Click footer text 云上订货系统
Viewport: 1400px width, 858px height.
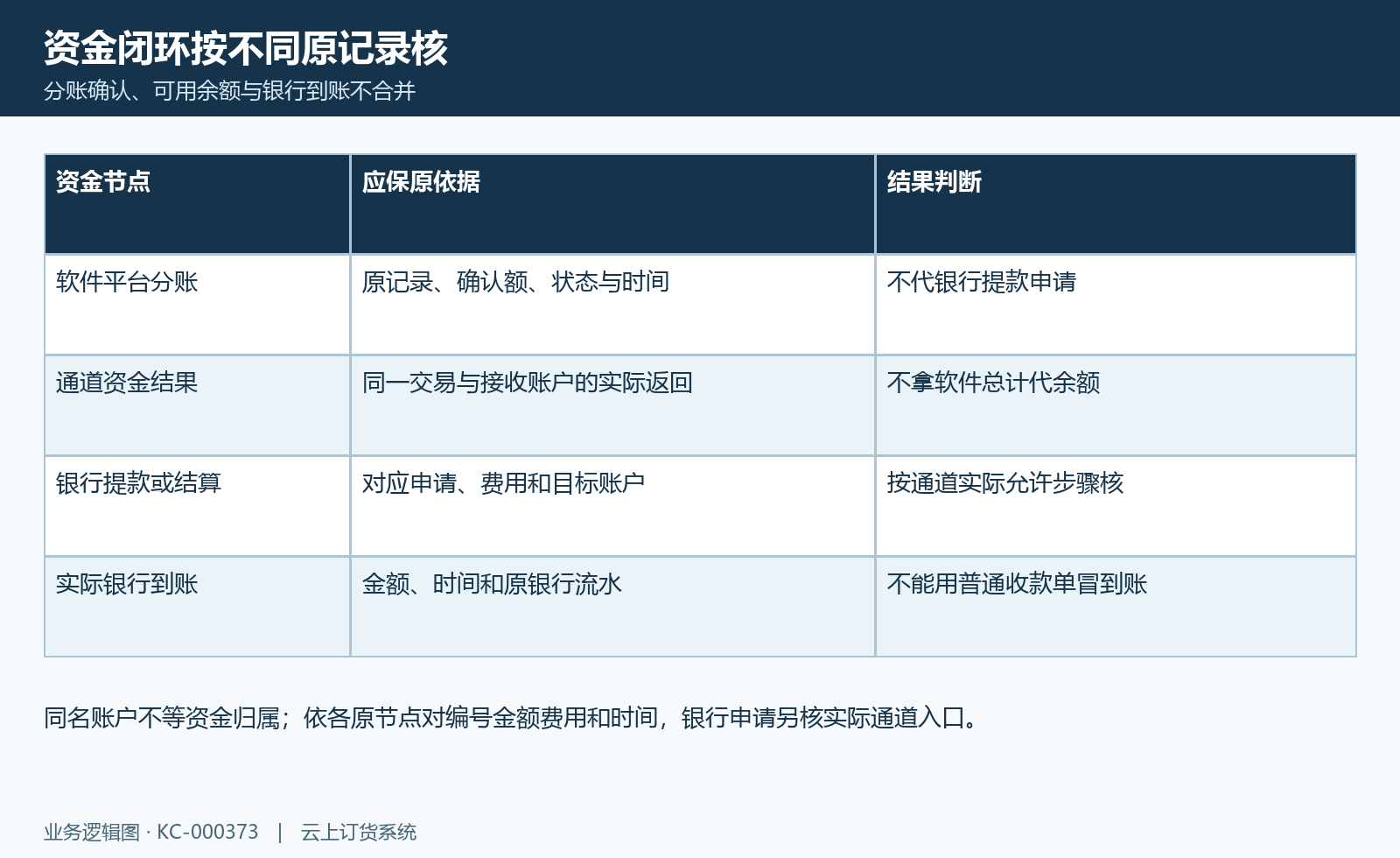[359, 832]
